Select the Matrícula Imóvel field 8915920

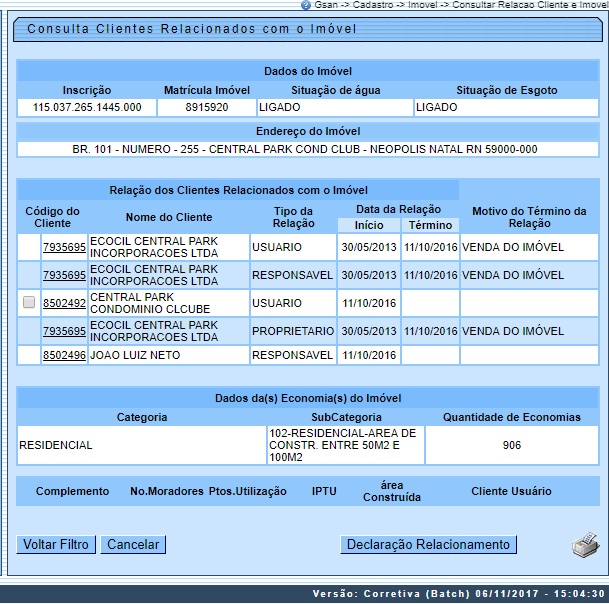point(207,107)
